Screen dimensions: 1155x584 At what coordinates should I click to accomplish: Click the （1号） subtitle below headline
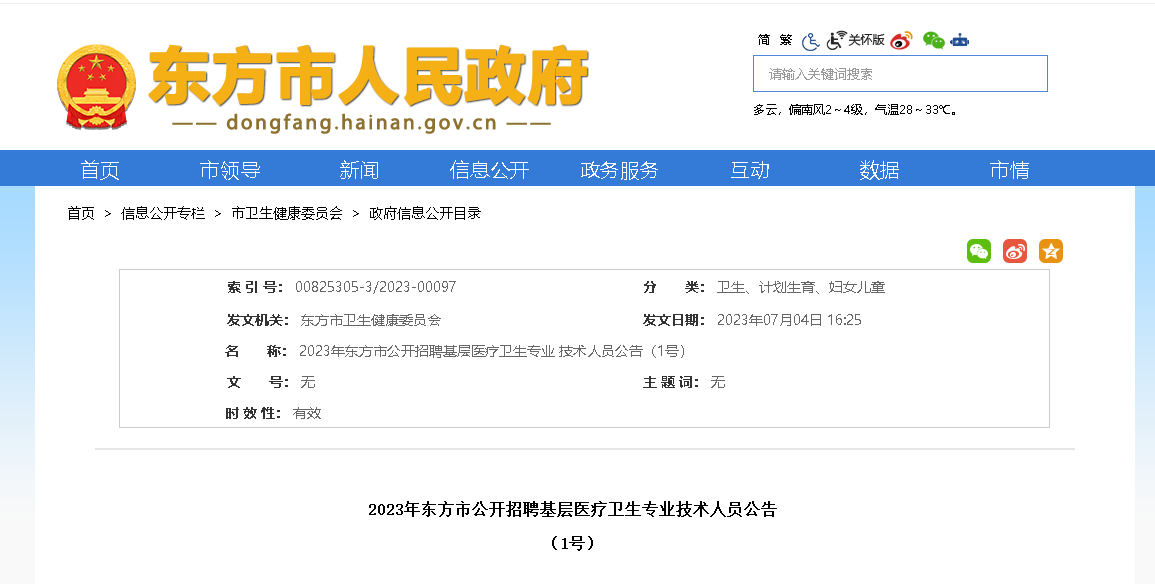[572, 543]
